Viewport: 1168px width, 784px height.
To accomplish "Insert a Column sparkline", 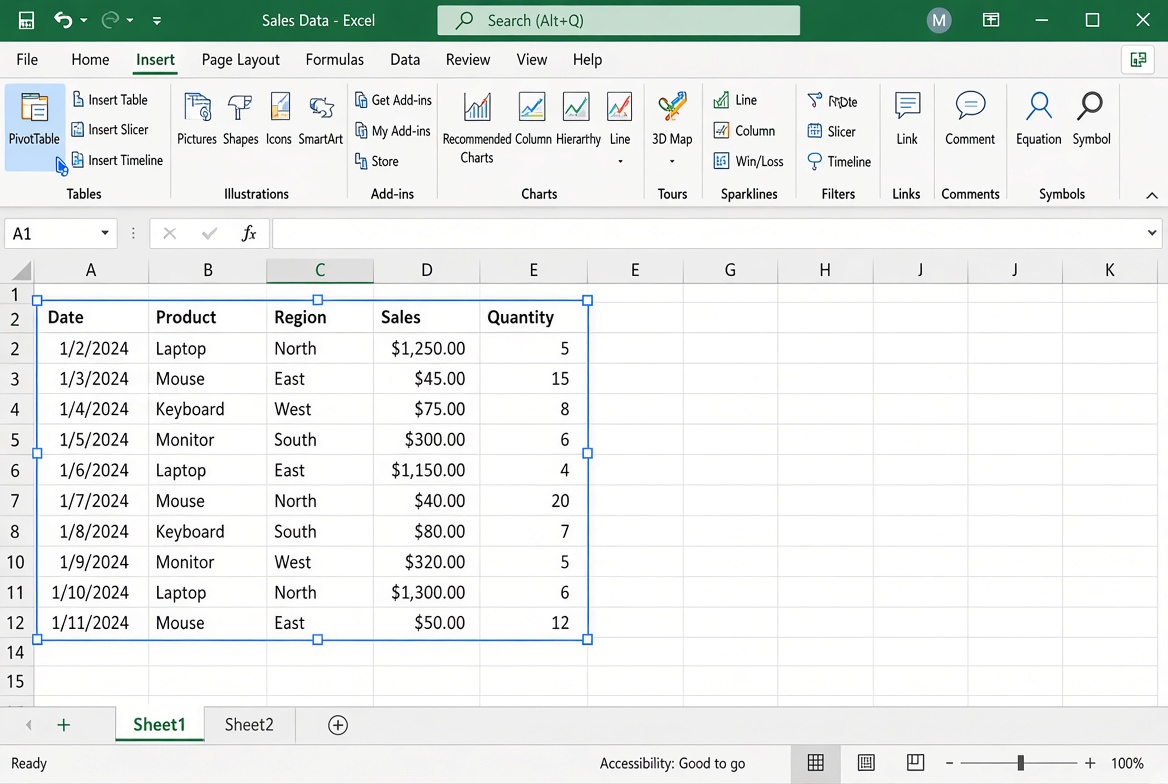I will [744, 131].
